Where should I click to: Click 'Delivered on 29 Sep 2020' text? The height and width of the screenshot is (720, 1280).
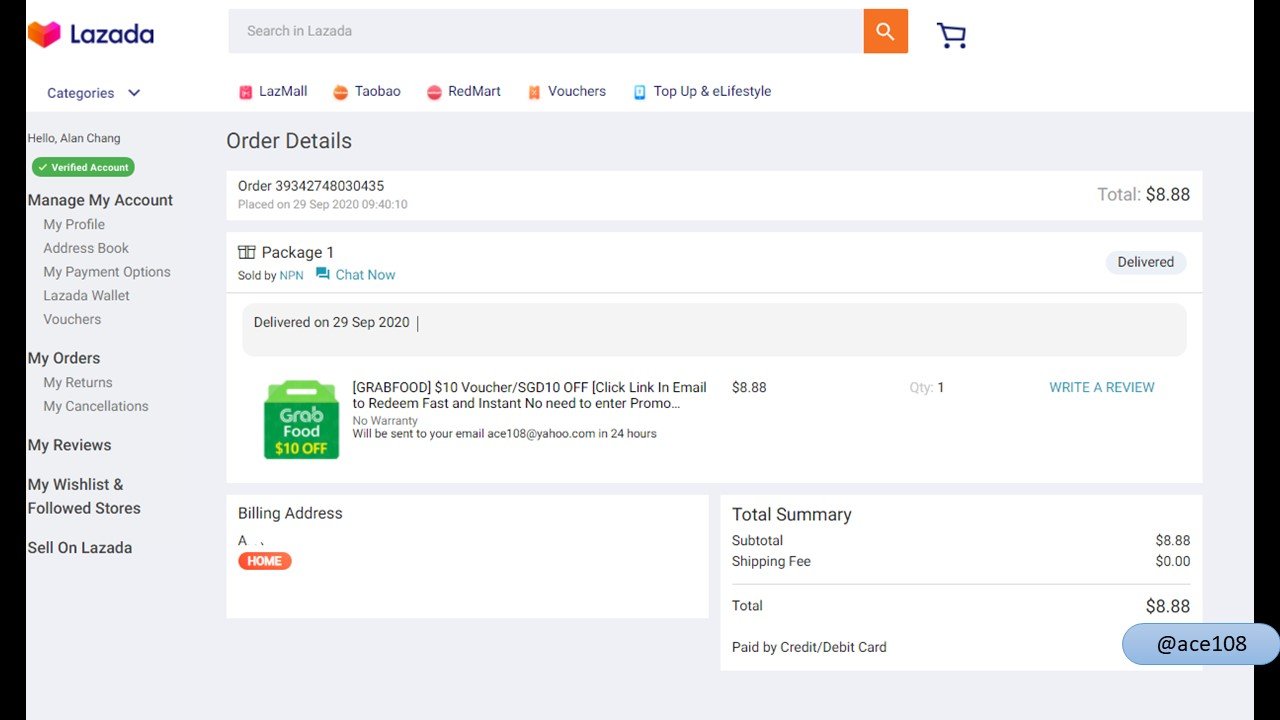click(332, 322)
